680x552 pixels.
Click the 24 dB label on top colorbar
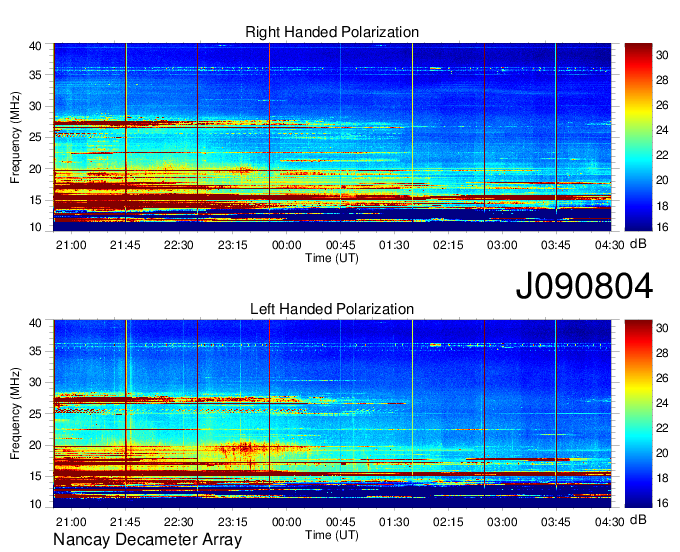662,130
